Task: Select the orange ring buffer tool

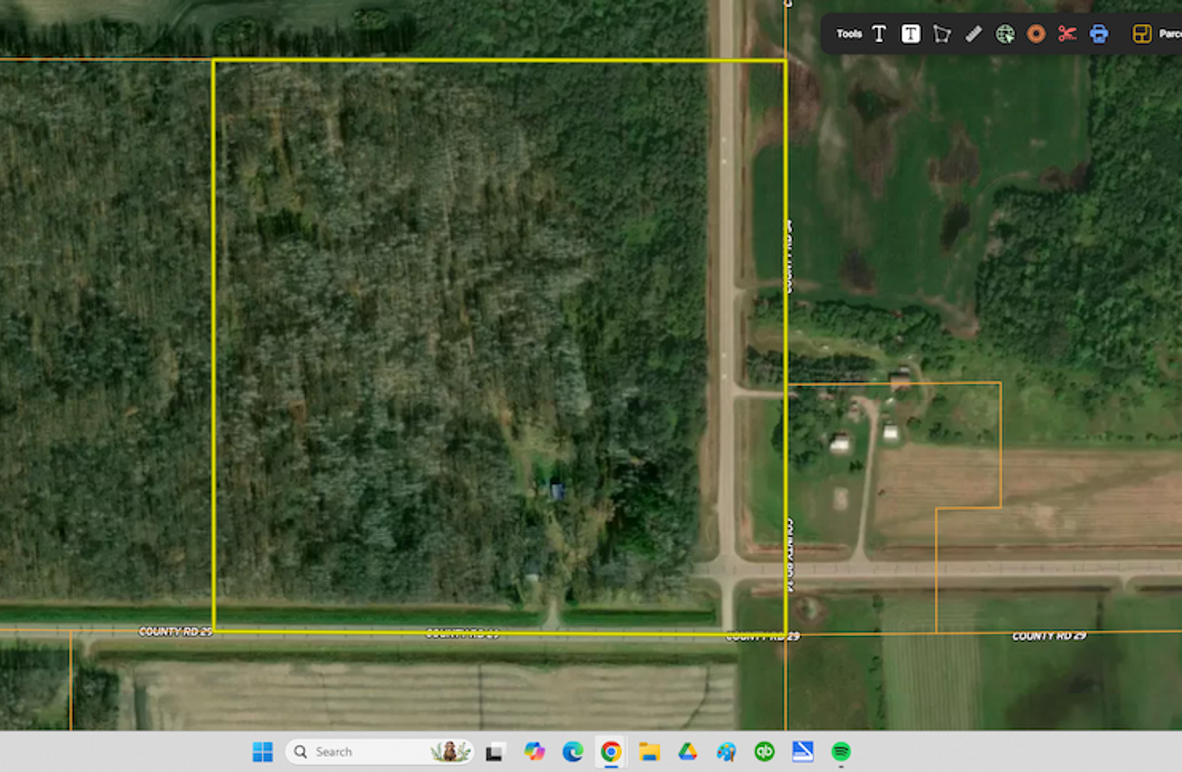Action: 1036,34
